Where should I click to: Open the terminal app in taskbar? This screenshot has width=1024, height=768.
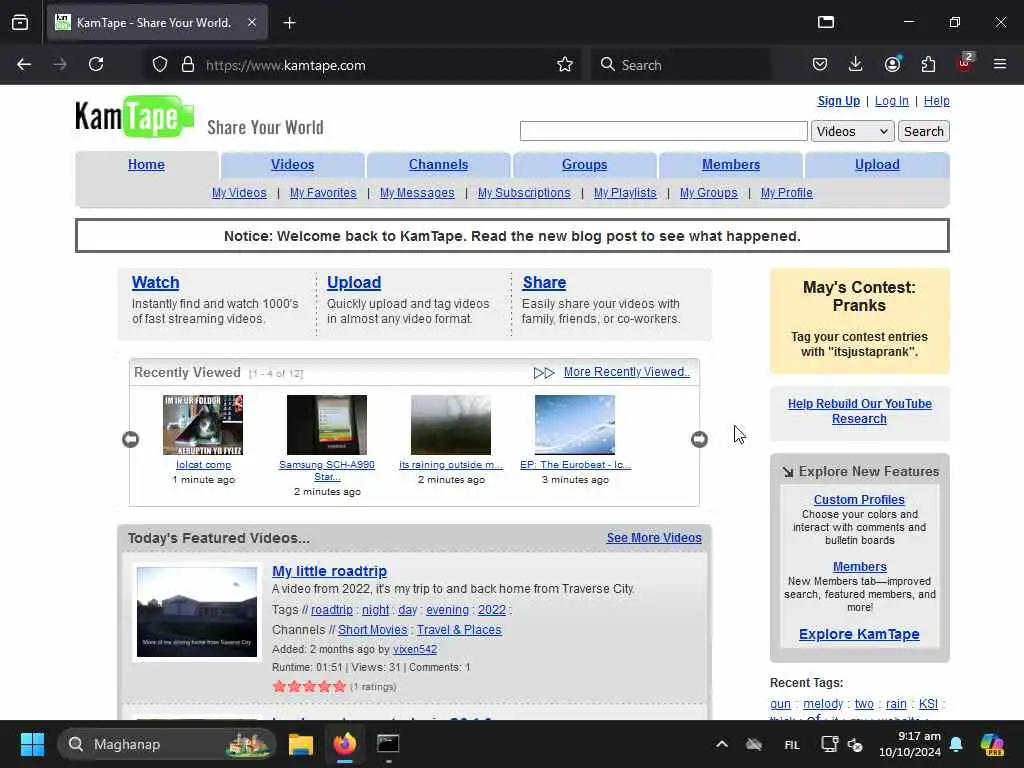click(x=388, y=744)
